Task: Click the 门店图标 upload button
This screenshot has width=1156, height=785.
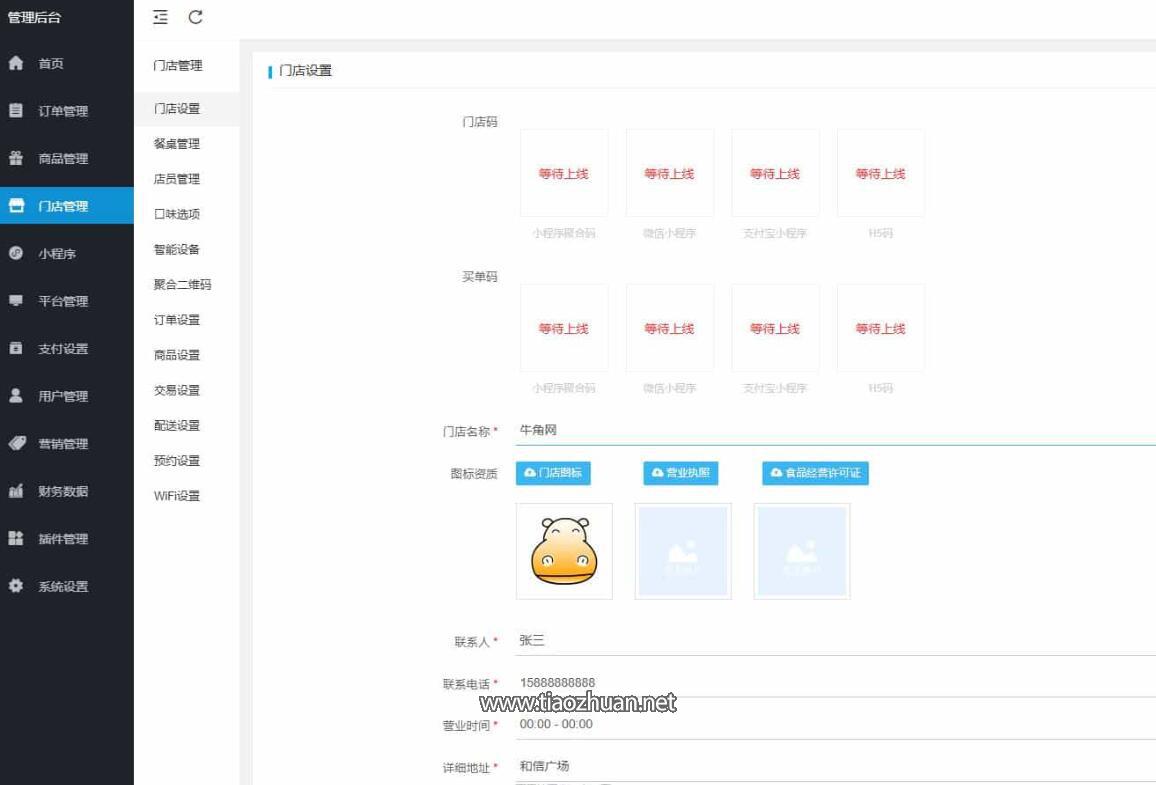Action: coord(553,472)
